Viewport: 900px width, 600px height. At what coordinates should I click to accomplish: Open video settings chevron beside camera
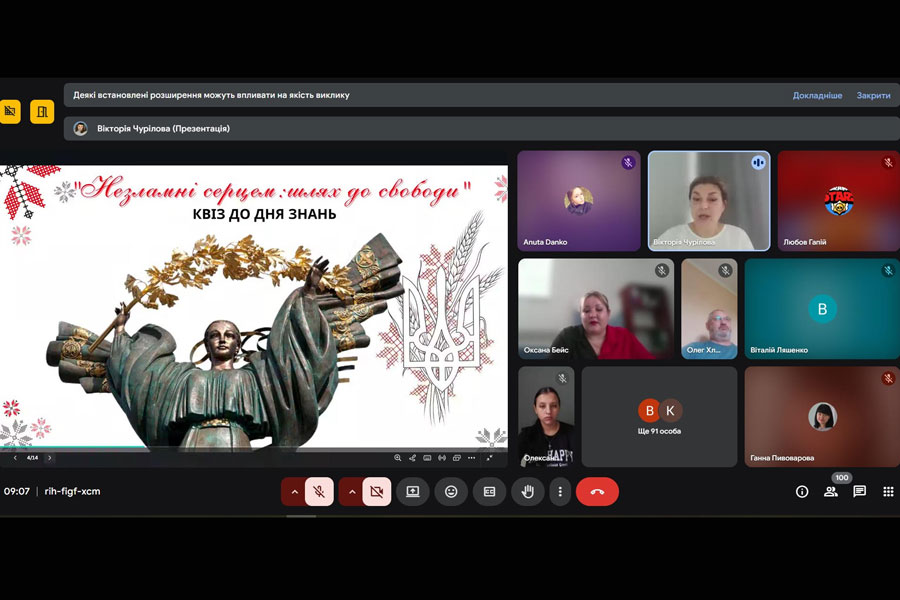(351, 491)
